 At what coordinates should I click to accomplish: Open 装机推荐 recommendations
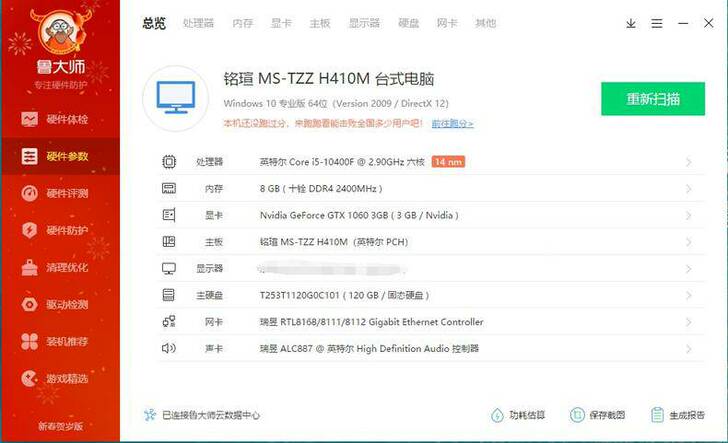coord(60,342)
